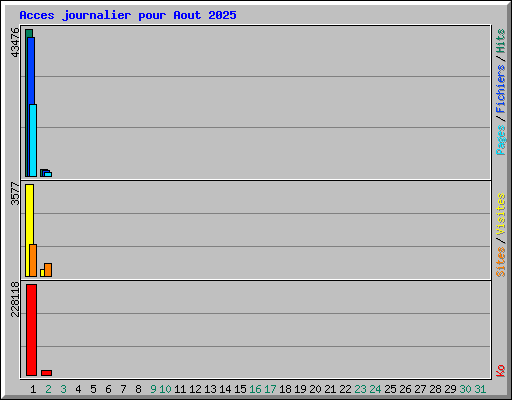Click day label 29 on the x-axis
512x400 pixels.
click(450, 389)
